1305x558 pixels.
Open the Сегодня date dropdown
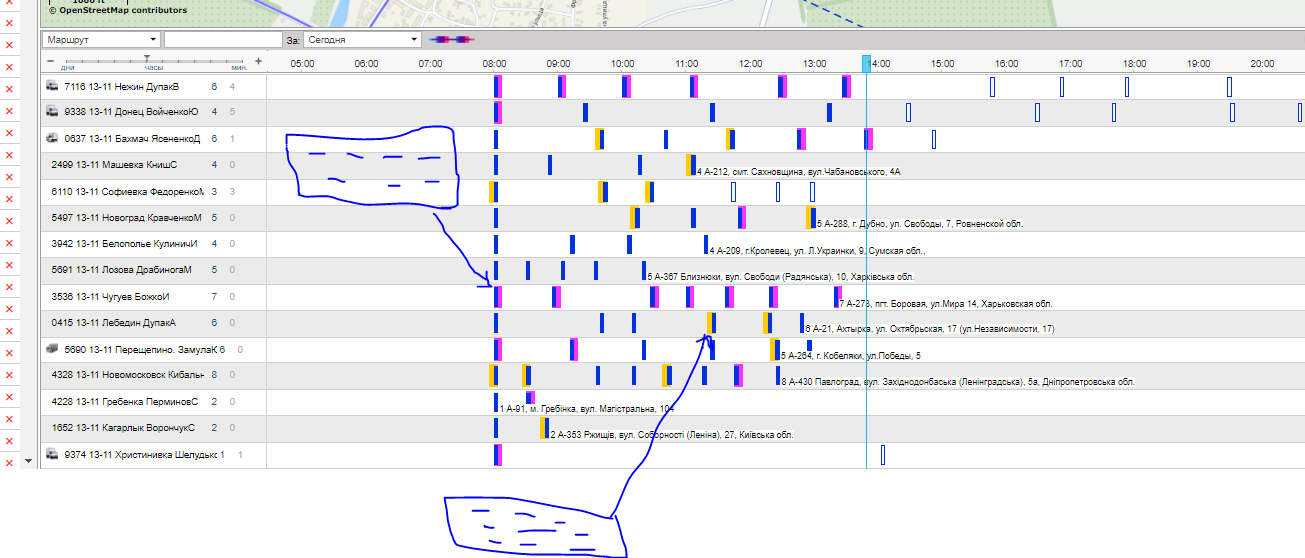[362, 40]
